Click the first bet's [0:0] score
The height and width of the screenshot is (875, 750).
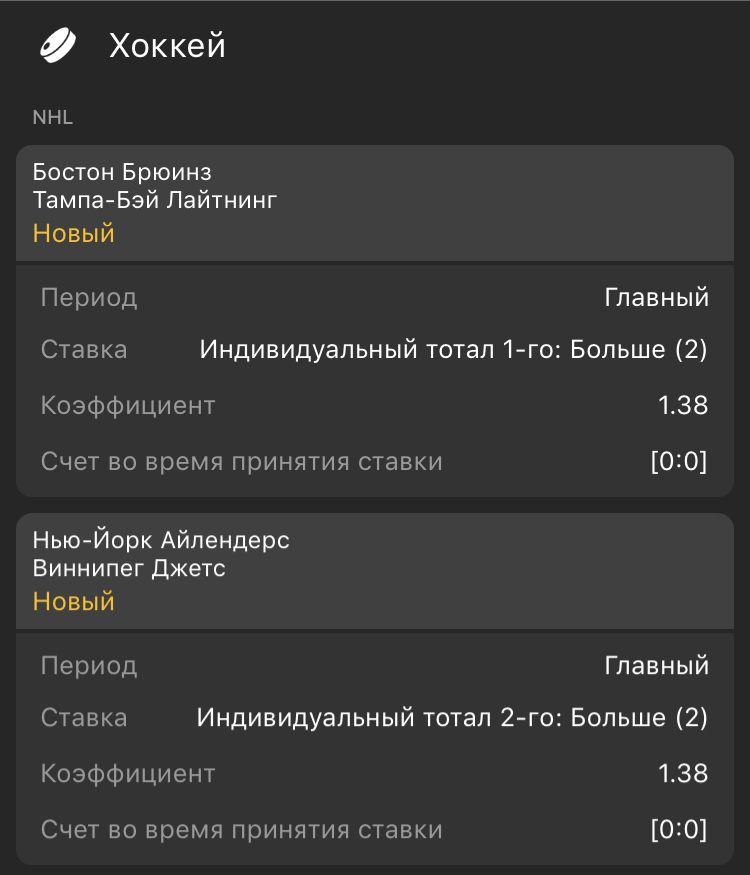tap(678, 461)
